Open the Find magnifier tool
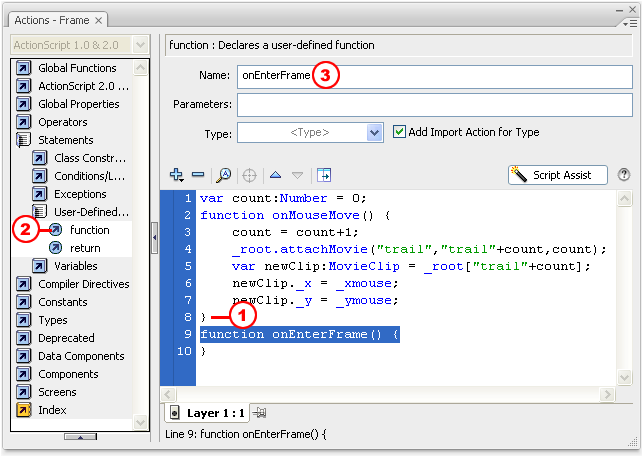643x457 pixels. click(224, 175)
